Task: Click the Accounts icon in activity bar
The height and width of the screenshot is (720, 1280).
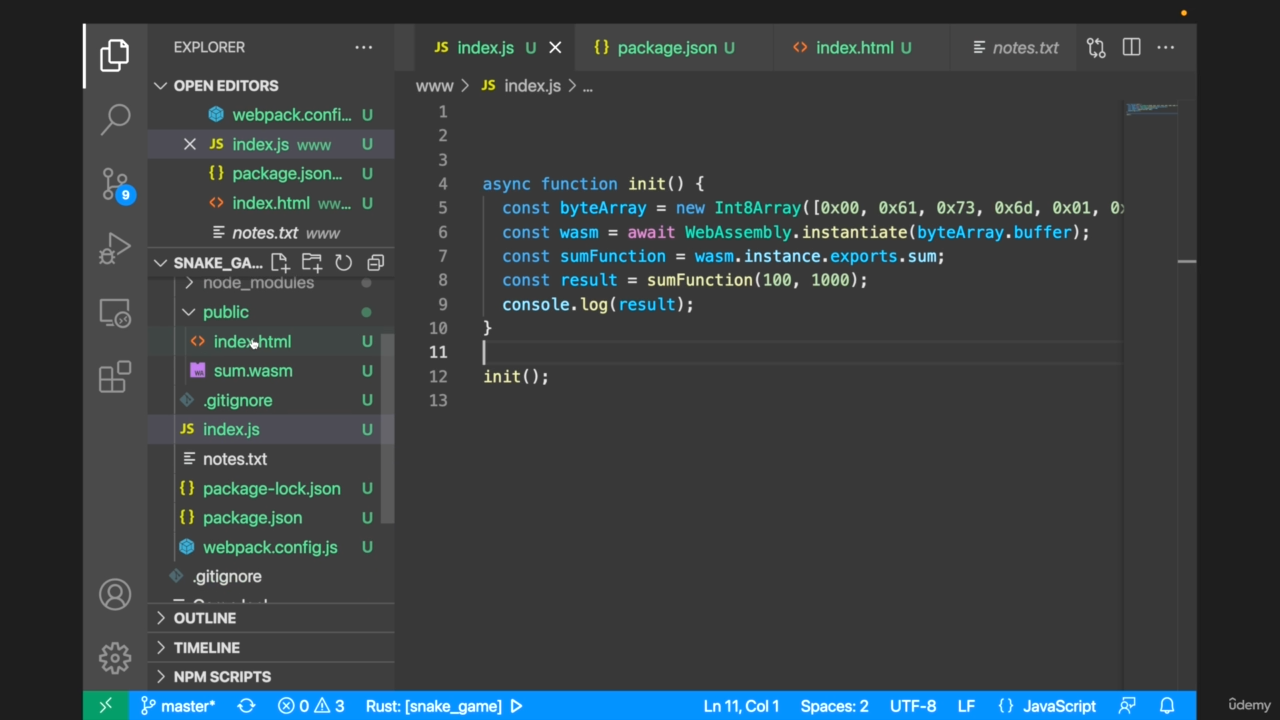Action: (115, 595)
